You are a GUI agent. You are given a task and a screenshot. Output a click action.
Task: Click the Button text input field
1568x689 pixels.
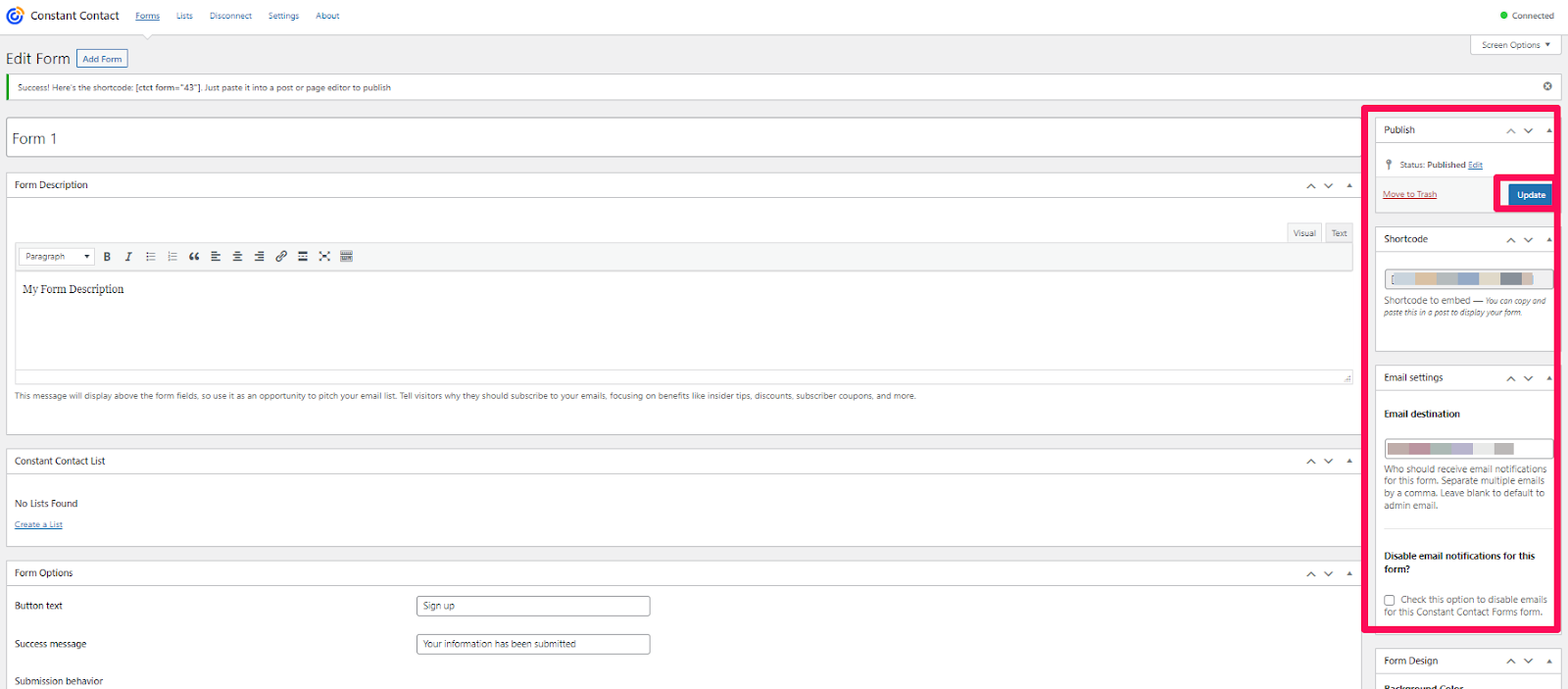tap(532, 606)
